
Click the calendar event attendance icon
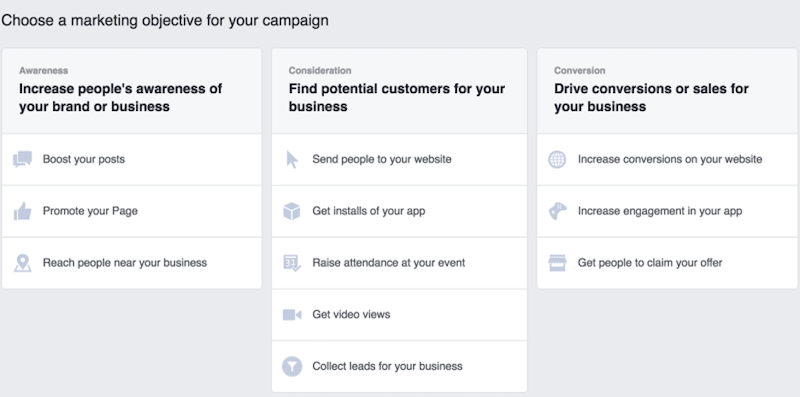point(292,263)
